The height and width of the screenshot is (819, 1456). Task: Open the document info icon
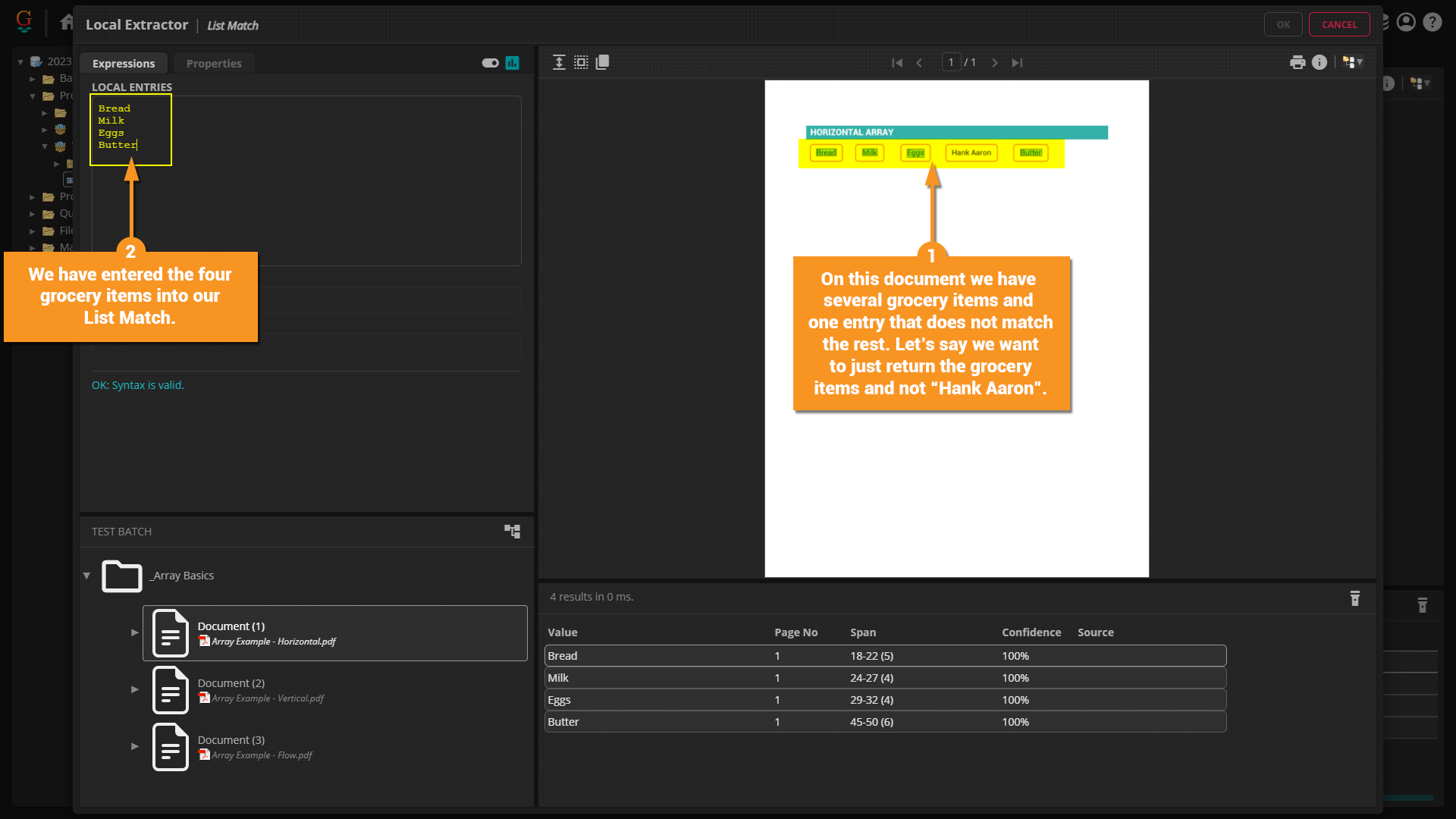pos(1319,62)
